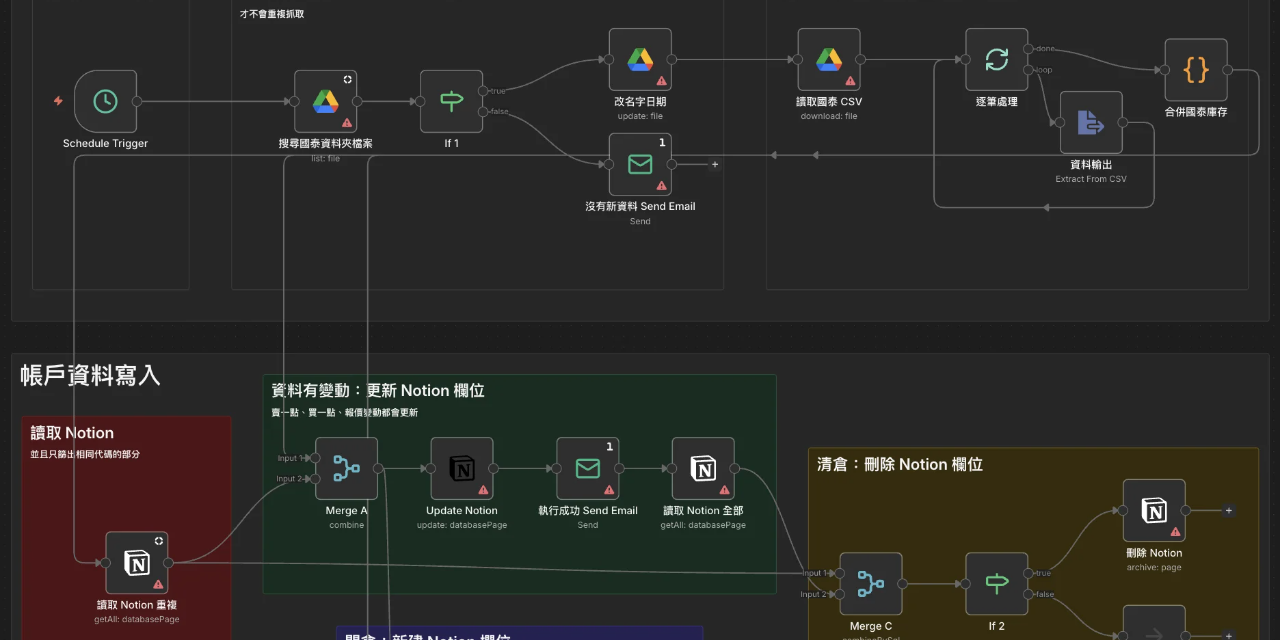Click warning icon on 讀取 Notion 全部 node

(x=725, y=490)
